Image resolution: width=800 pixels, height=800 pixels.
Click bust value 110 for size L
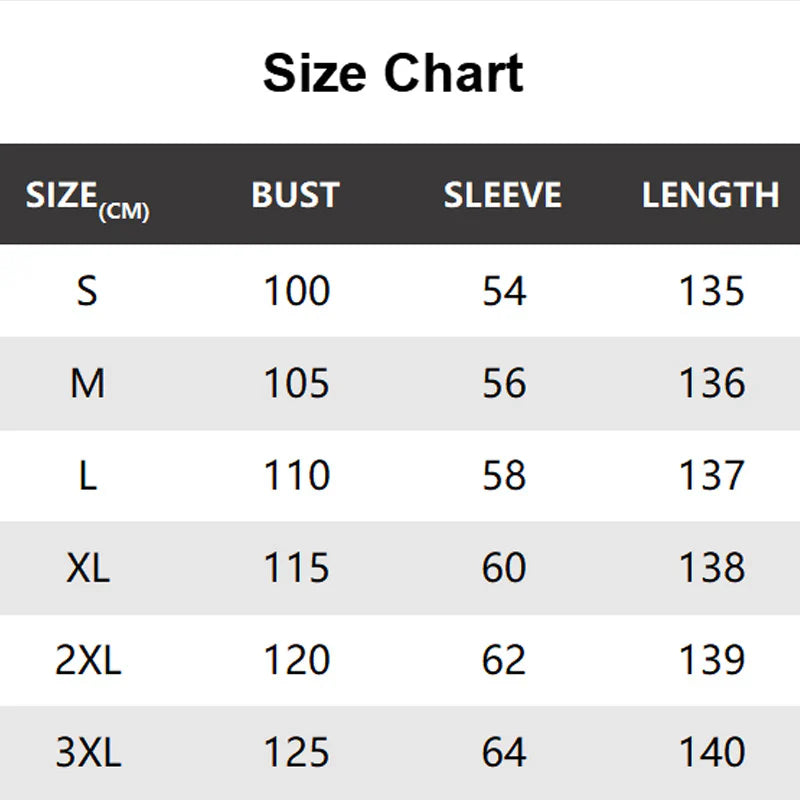click(296, 475)
